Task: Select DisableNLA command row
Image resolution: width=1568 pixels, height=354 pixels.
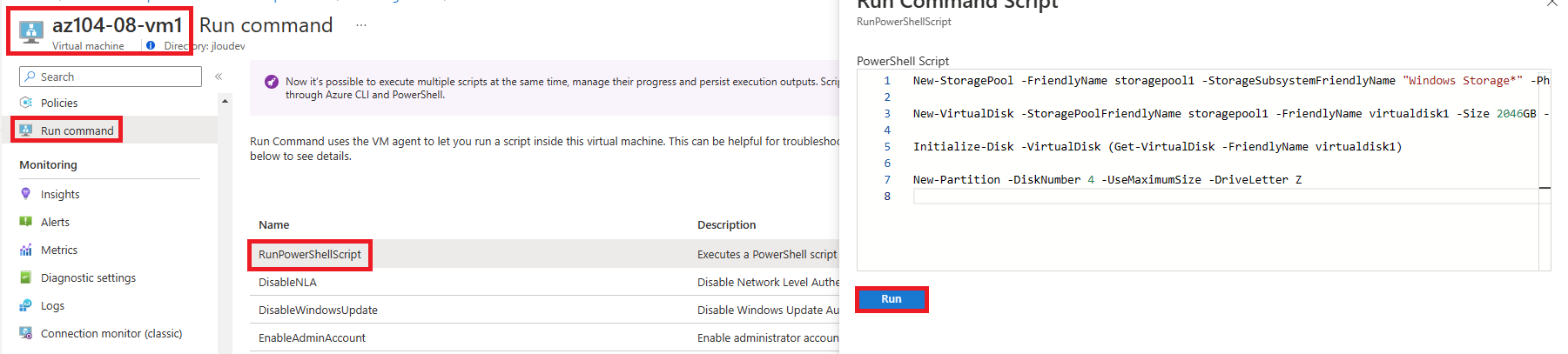Action: [x=544, y=282]
